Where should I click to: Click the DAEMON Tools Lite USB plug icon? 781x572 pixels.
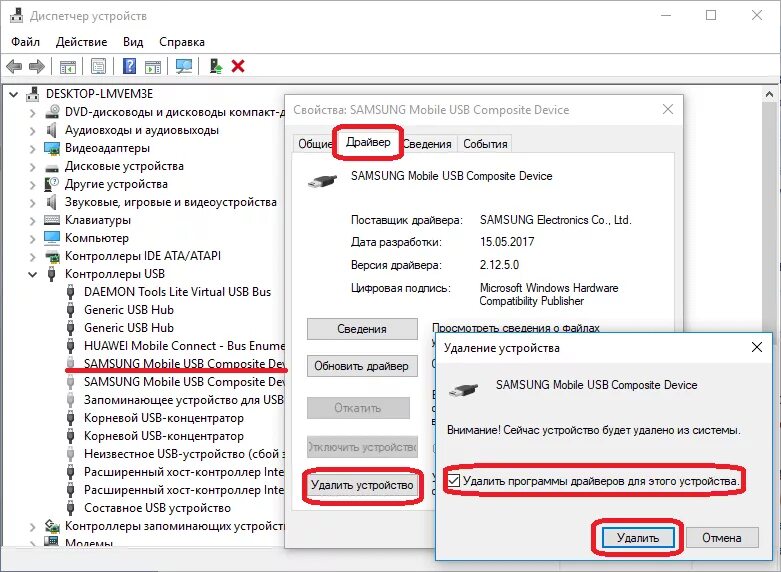[x=71, y=291]
